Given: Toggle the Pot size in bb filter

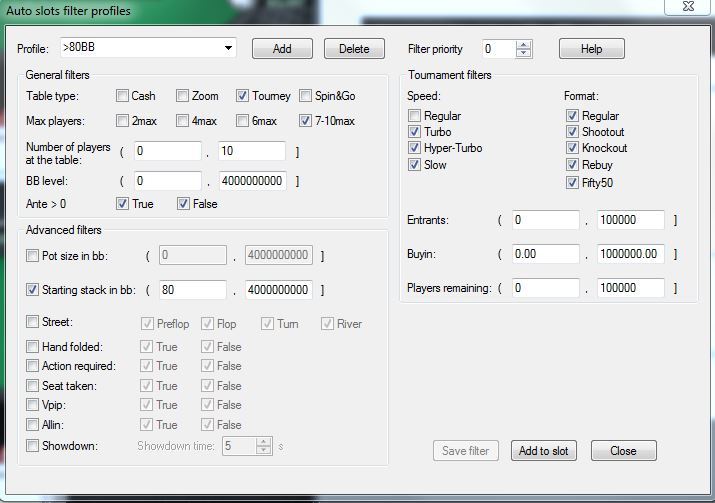Looking at the screenshot, I should coord(32,255).
